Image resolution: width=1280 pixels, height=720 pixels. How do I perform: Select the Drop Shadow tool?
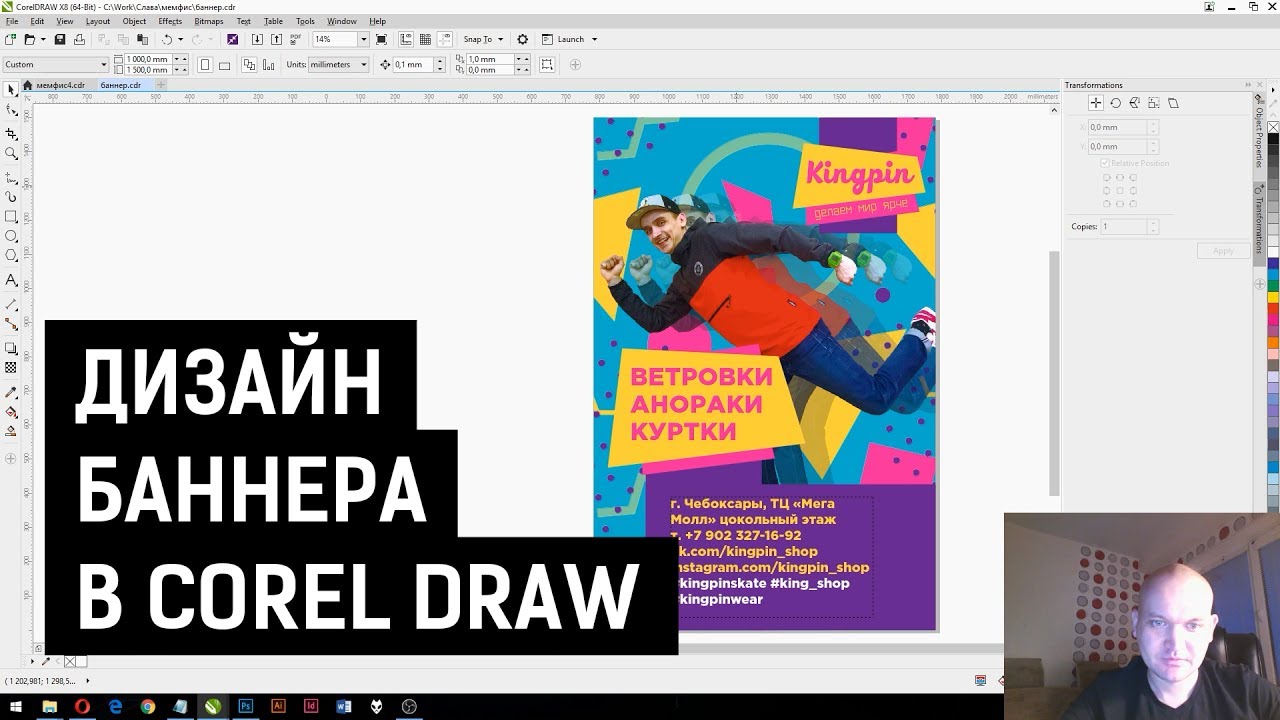[x=11, y=348]
